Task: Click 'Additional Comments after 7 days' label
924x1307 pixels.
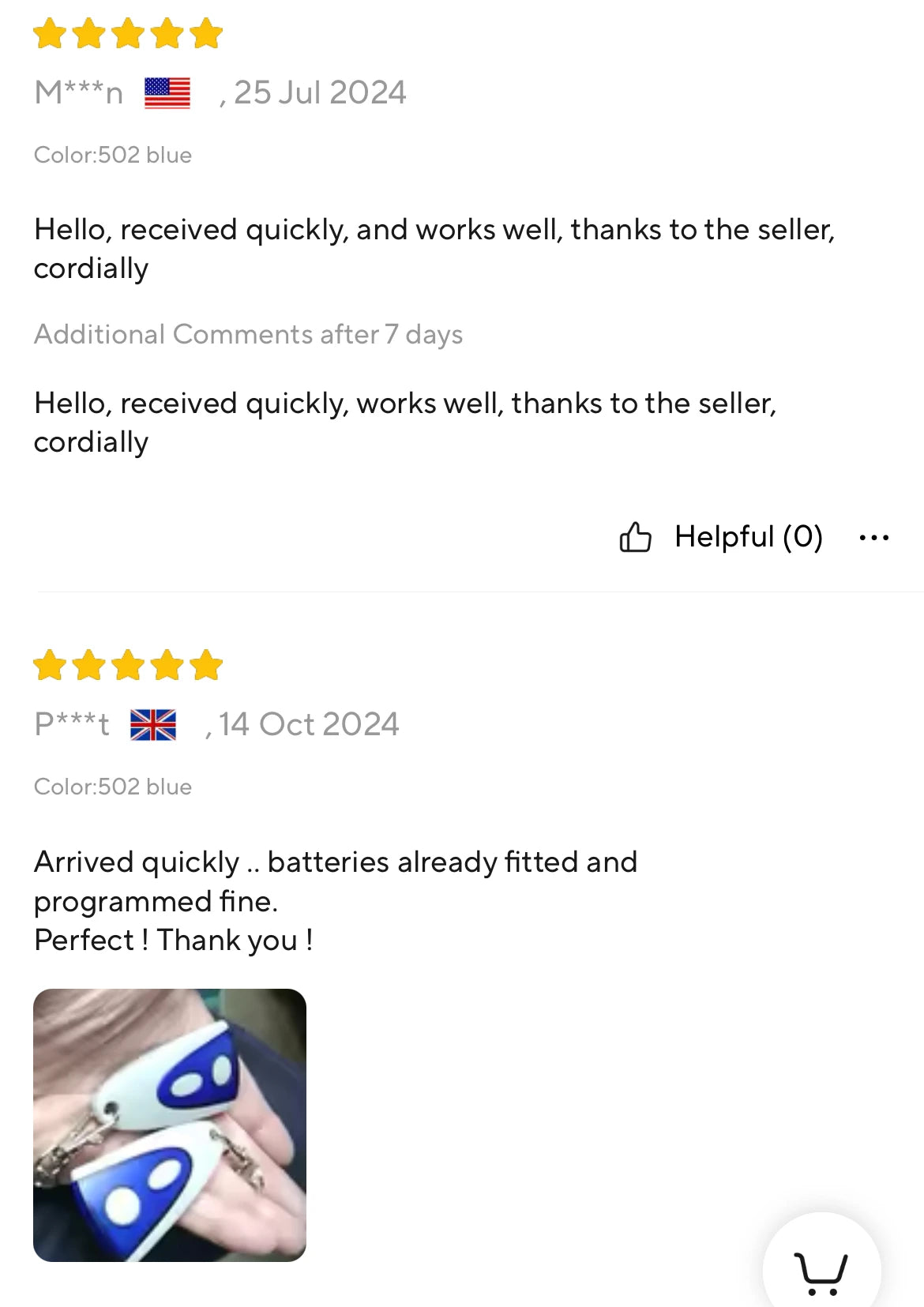Action: 248,335
